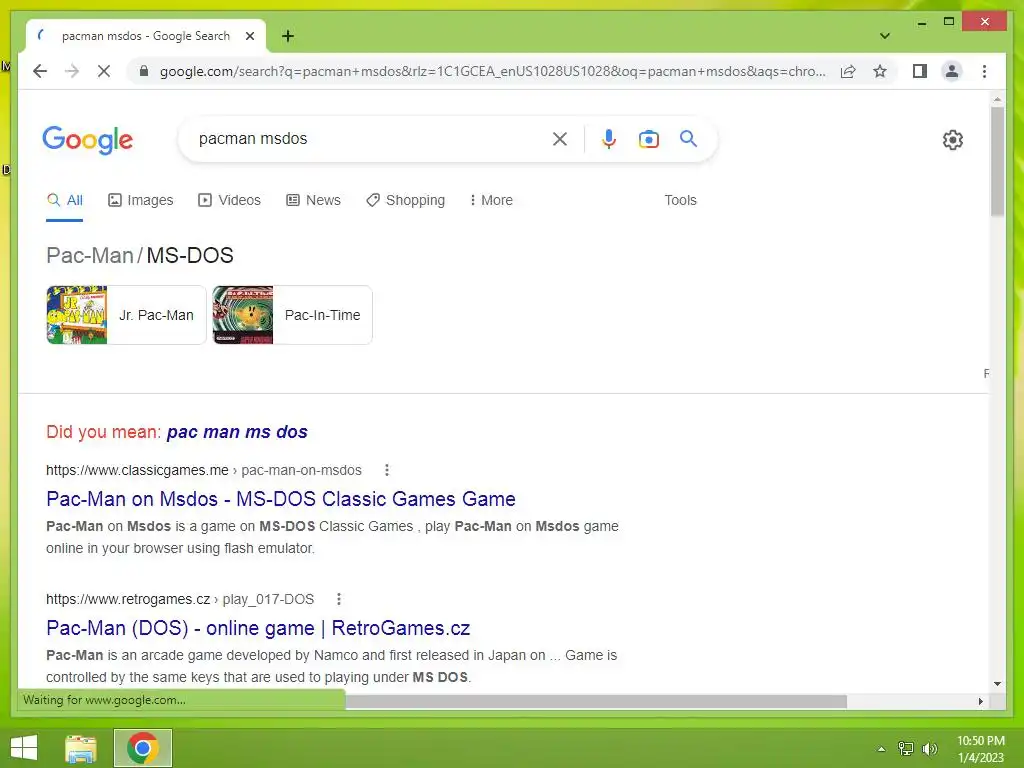The width and height of the screenshot is (1024, 768).
Task: Bookmark this tab with the star
Action: pos(880,71)
